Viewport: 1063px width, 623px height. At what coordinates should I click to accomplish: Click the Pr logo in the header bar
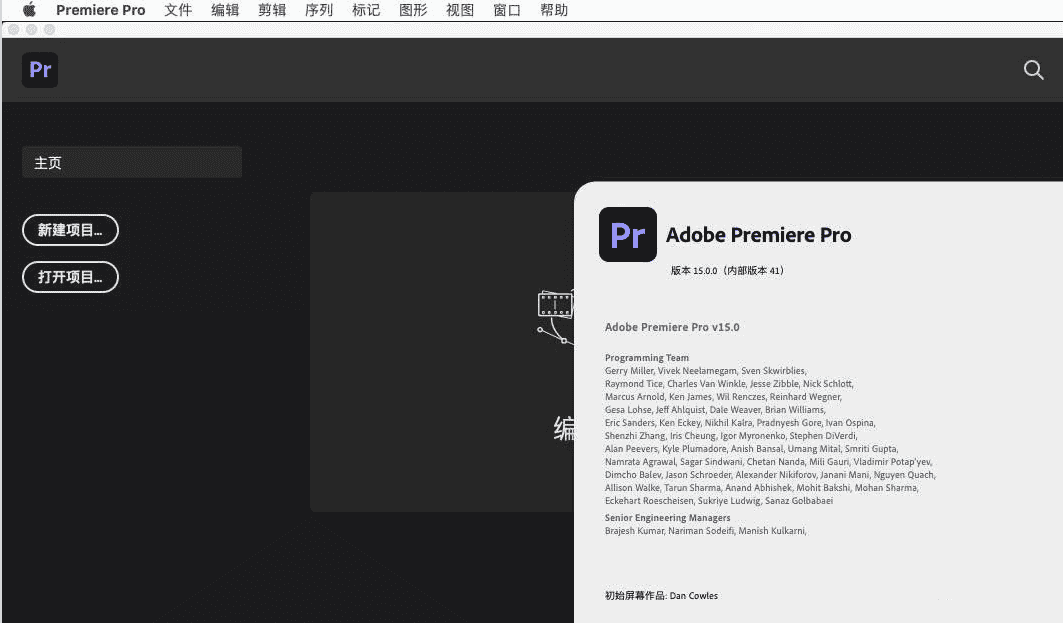[x=40, y=70]
